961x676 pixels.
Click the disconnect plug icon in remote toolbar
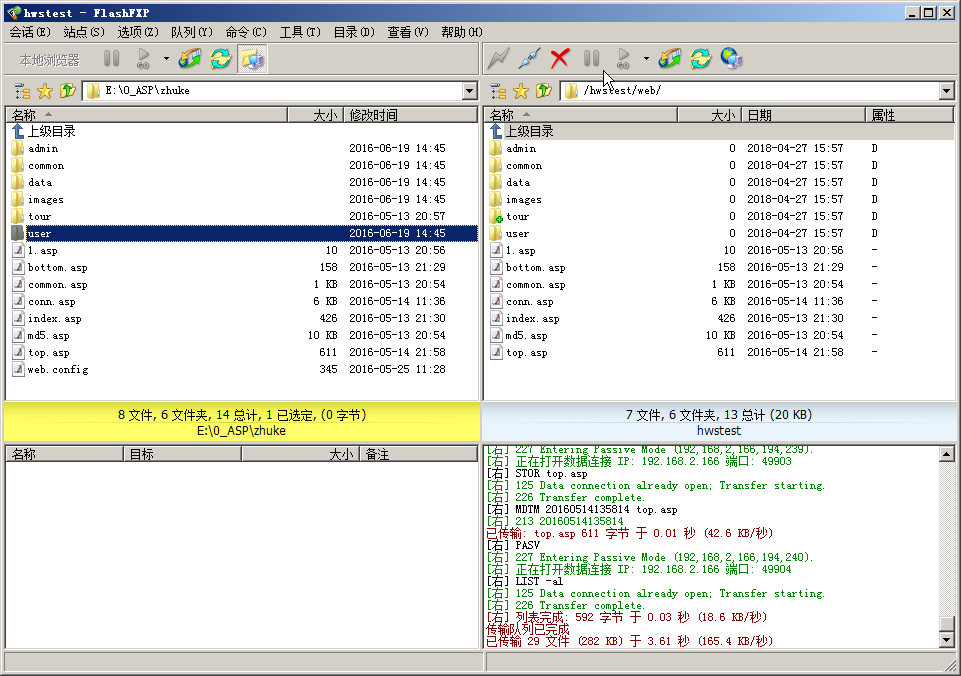coord(529,59)
